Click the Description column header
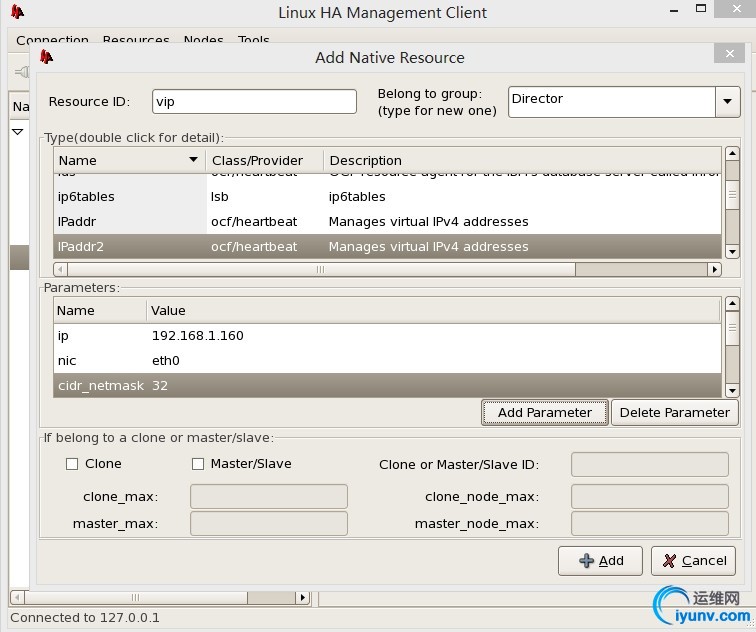756x632 pixels. click(x=523, y=160)
